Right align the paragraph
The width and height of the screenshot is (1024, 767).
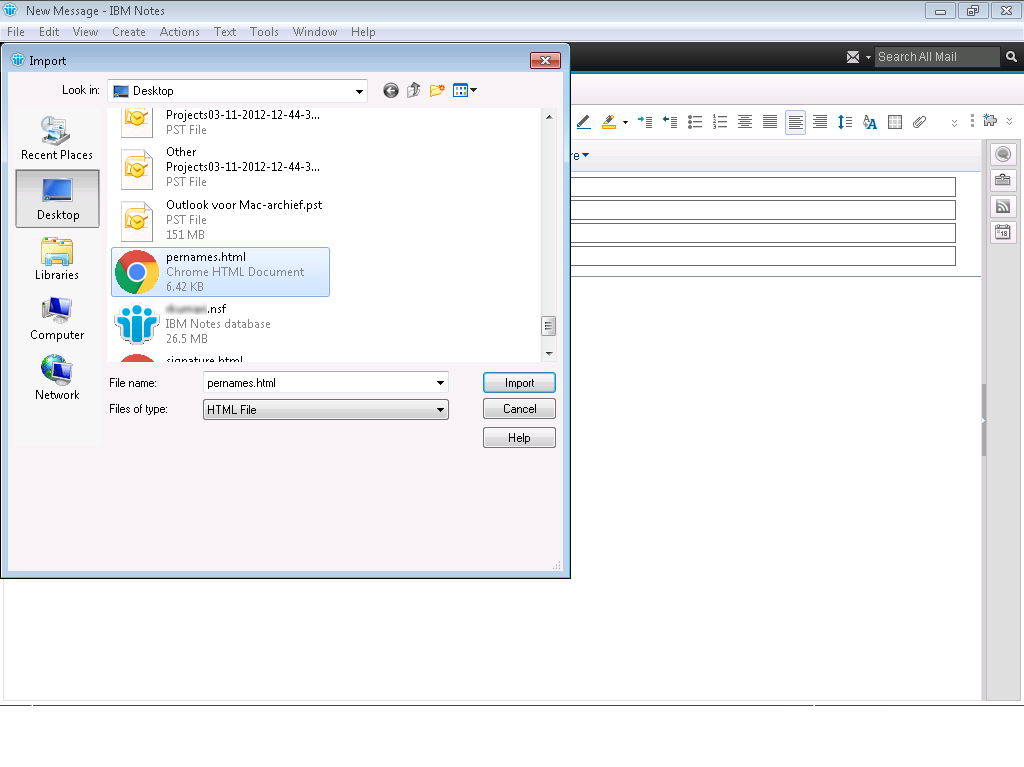click(x=820, y=122)
